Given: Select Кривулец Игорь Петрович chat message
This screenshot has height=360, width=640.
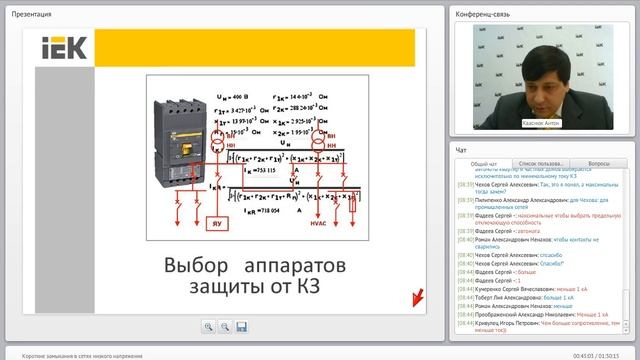Looking at the screenshot, I should coord(539,326).
